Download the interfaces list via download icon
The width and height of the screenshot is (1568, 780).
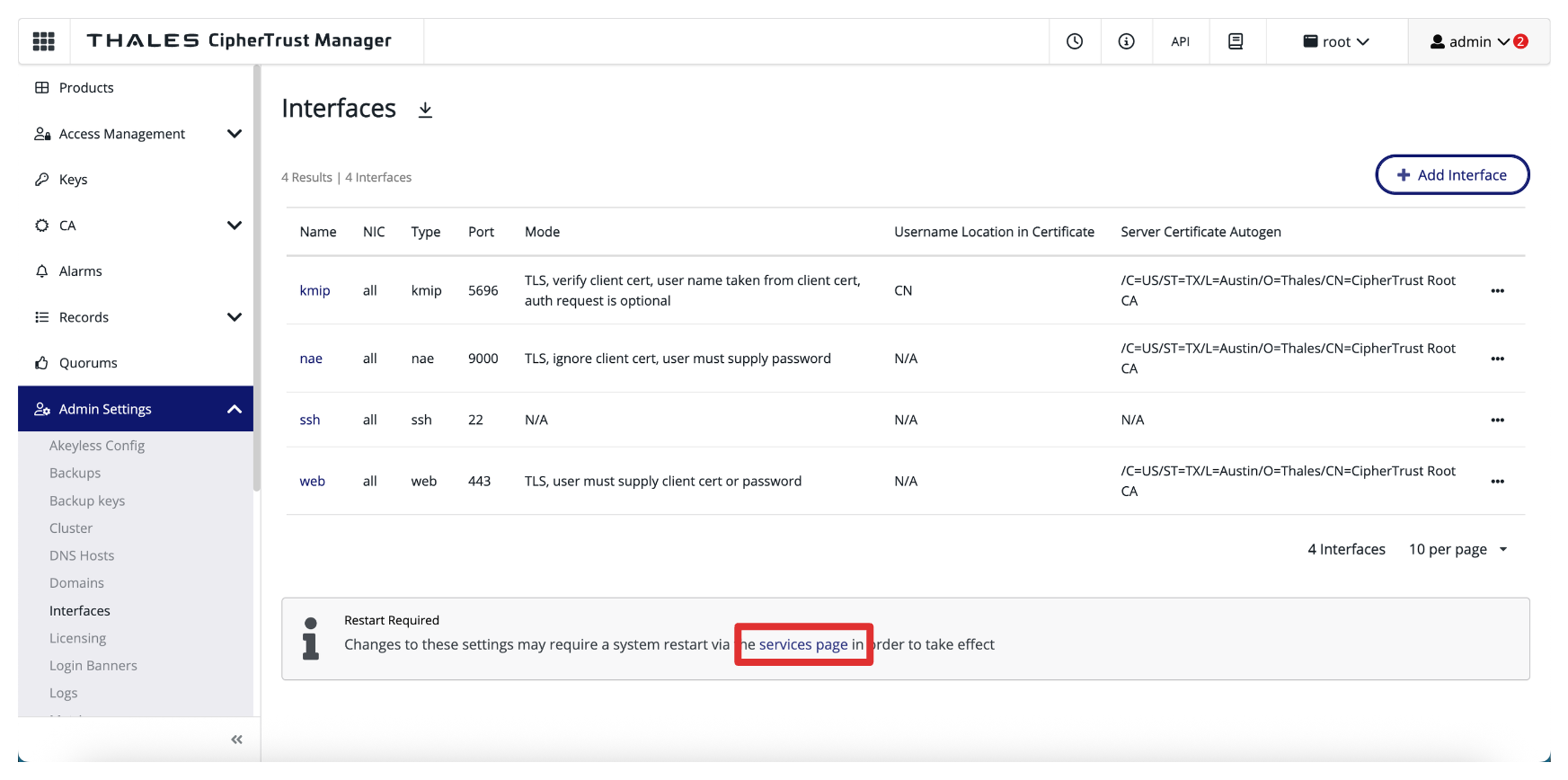click(425, 110)
